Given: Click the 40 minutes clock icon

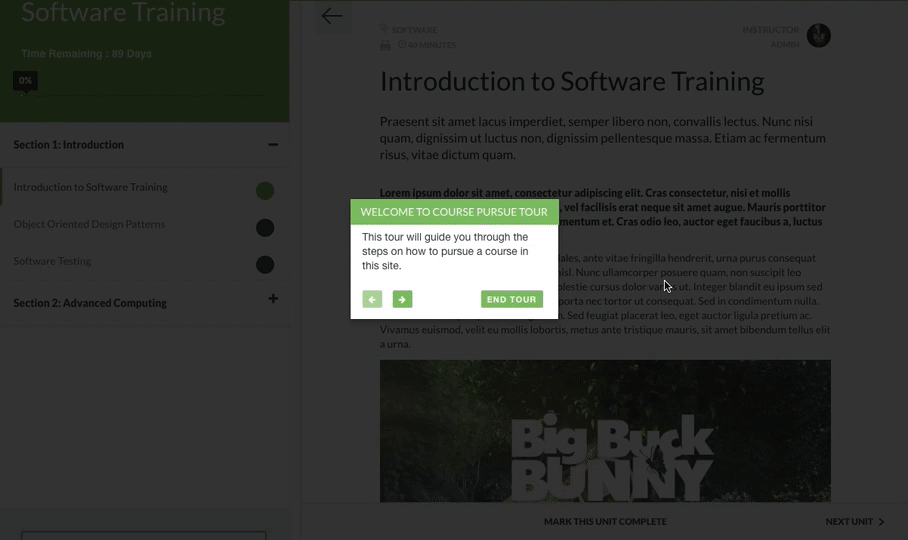Looking at the screenshot, I should (x=402, y=45).
